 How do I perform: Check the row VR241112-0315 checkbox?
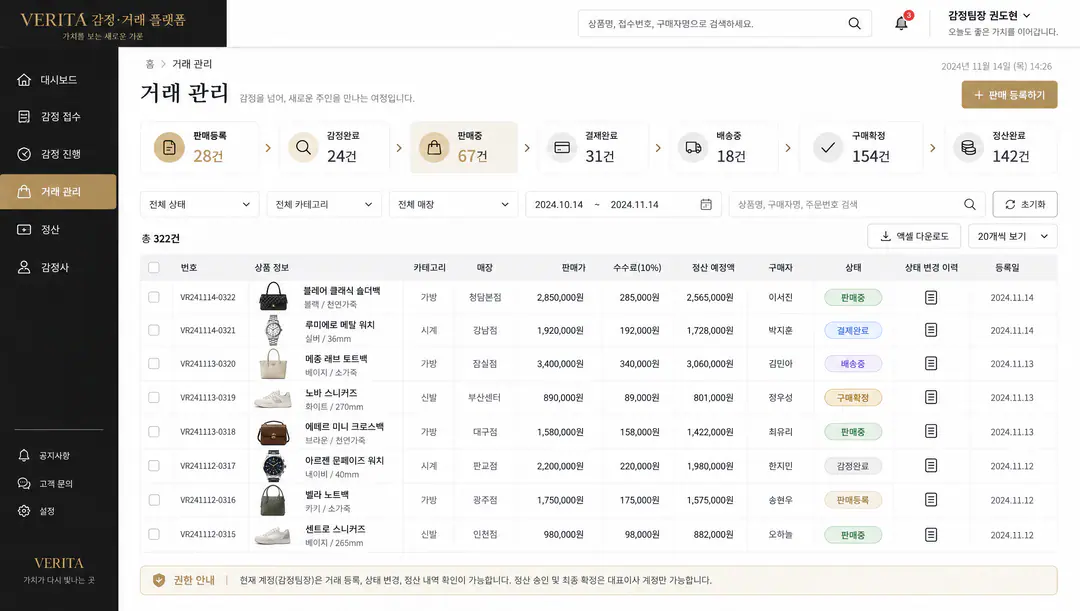[154, 535]
